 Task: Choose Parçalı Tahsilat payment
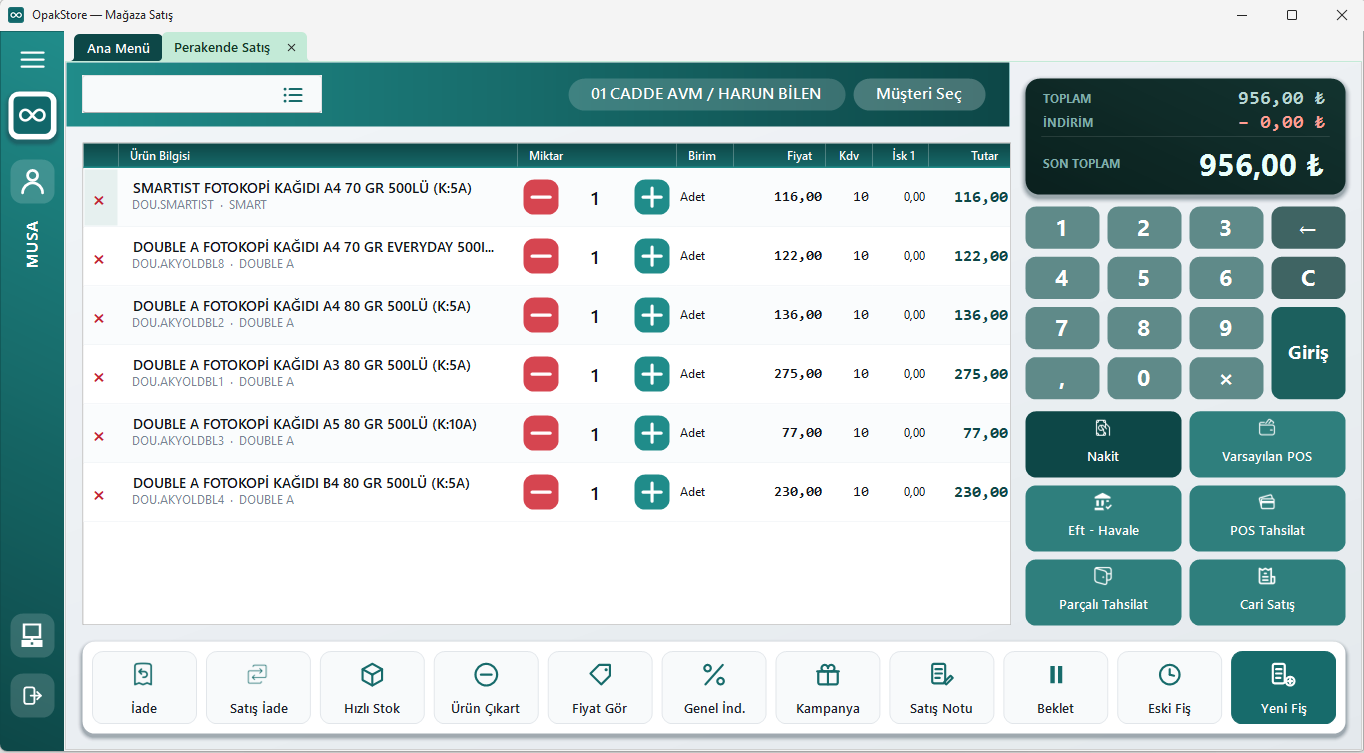1103,592
